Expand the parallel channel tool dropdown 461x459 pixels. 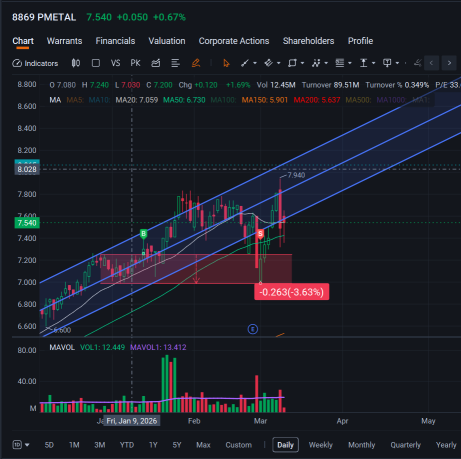click(279, 63)
